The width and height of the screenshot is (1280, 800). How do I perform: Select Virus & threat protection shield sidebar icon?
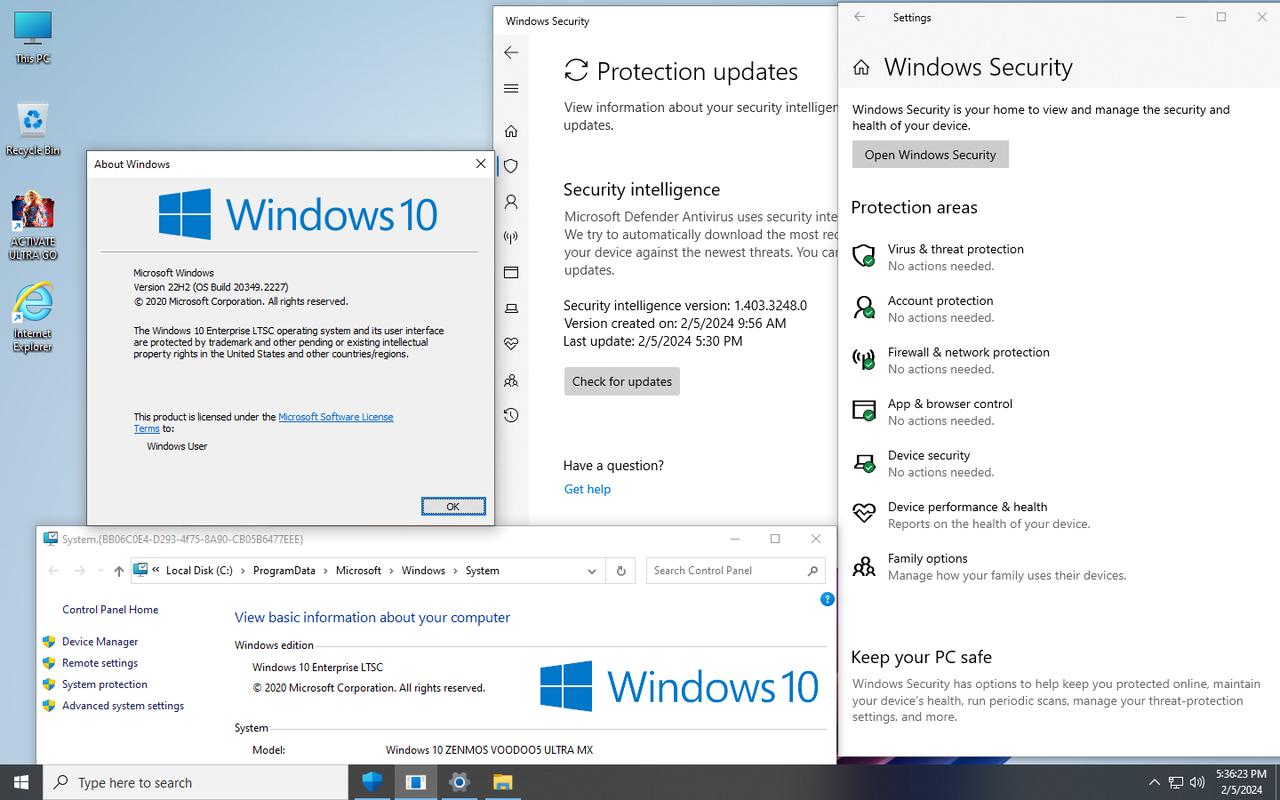[511, 166]
